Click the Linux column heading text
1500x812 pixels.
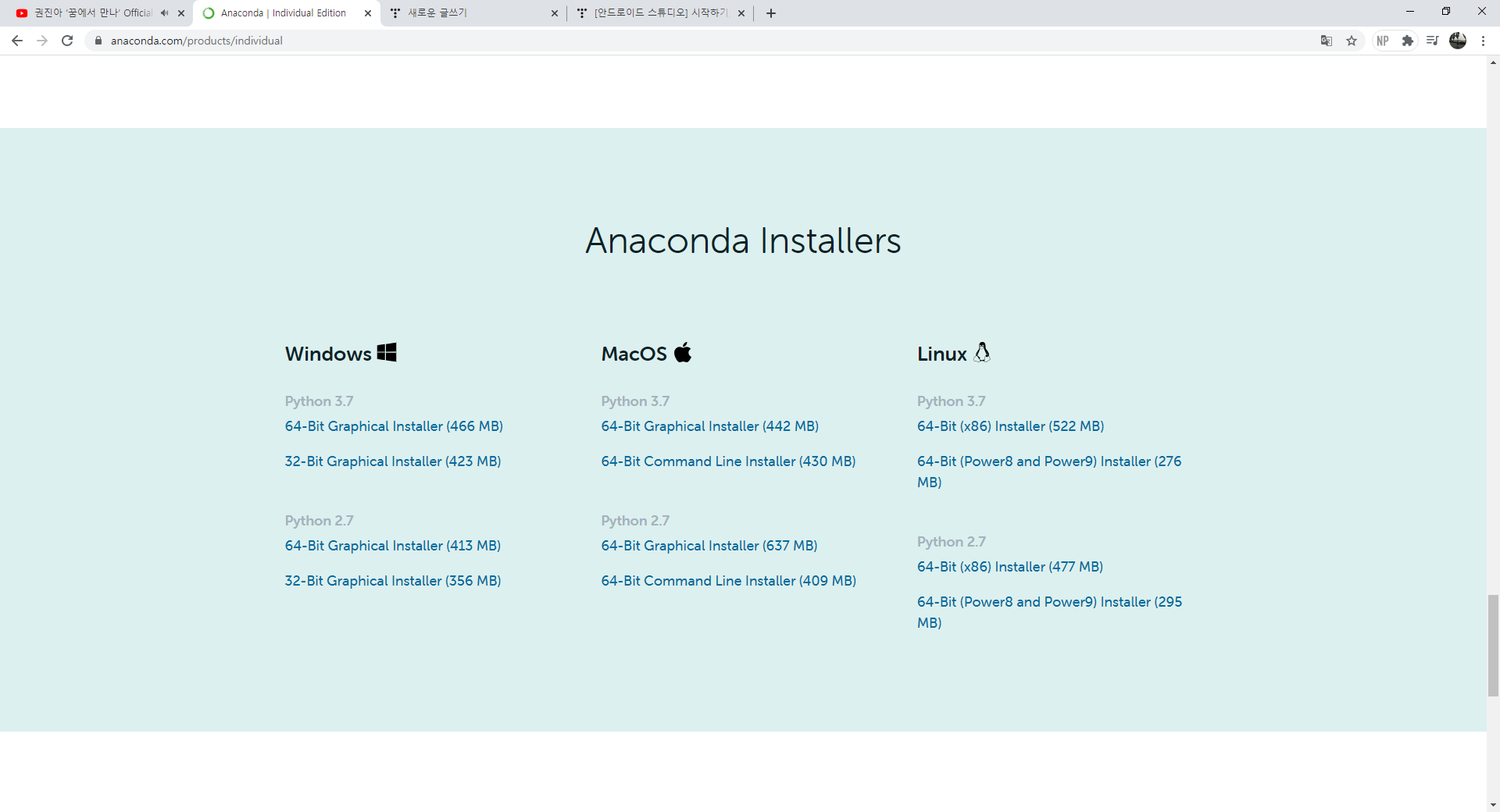[x=941, y=354]
